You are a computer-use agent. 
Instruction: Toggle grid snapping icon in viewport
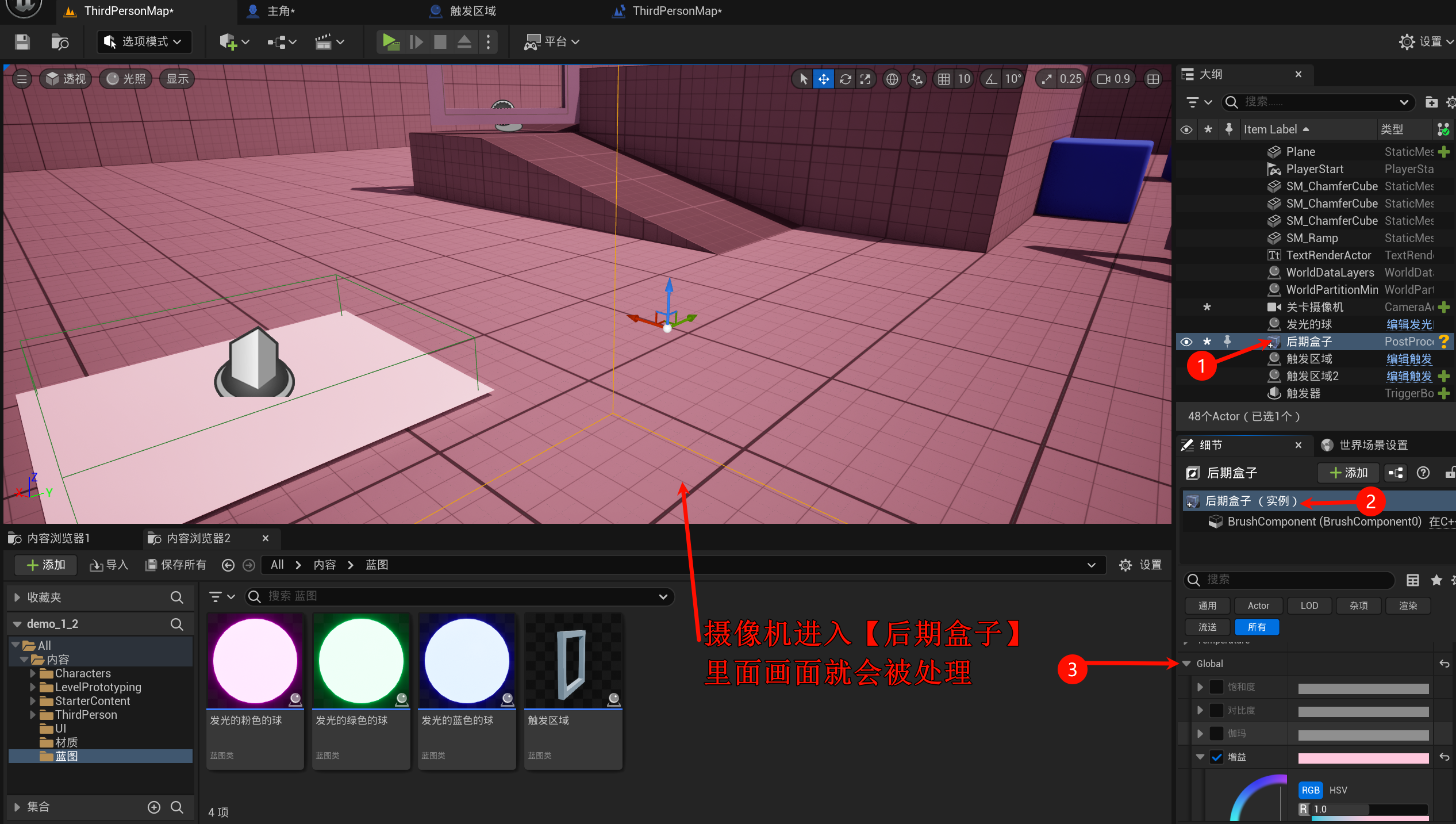click(x=943, y=79)
